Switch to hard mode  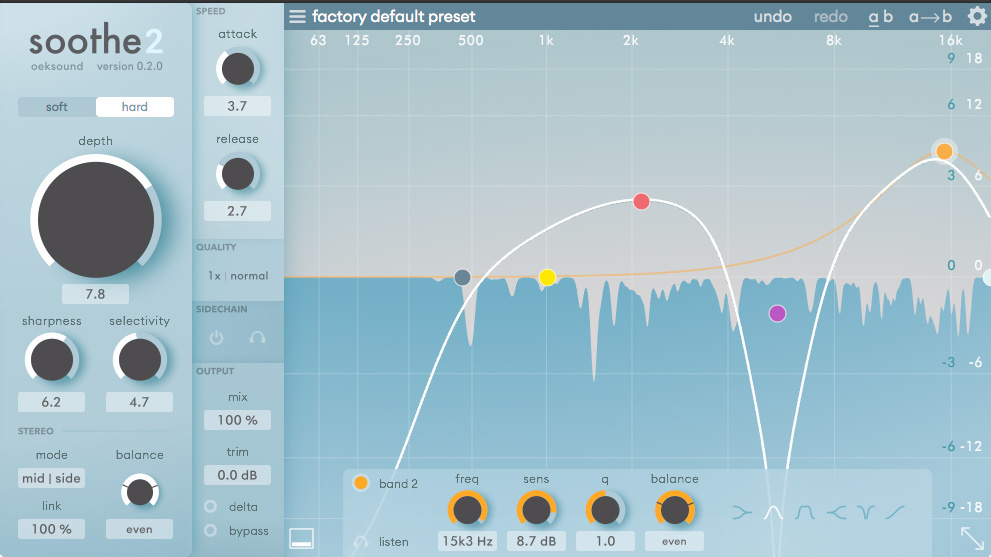point(135,107)
